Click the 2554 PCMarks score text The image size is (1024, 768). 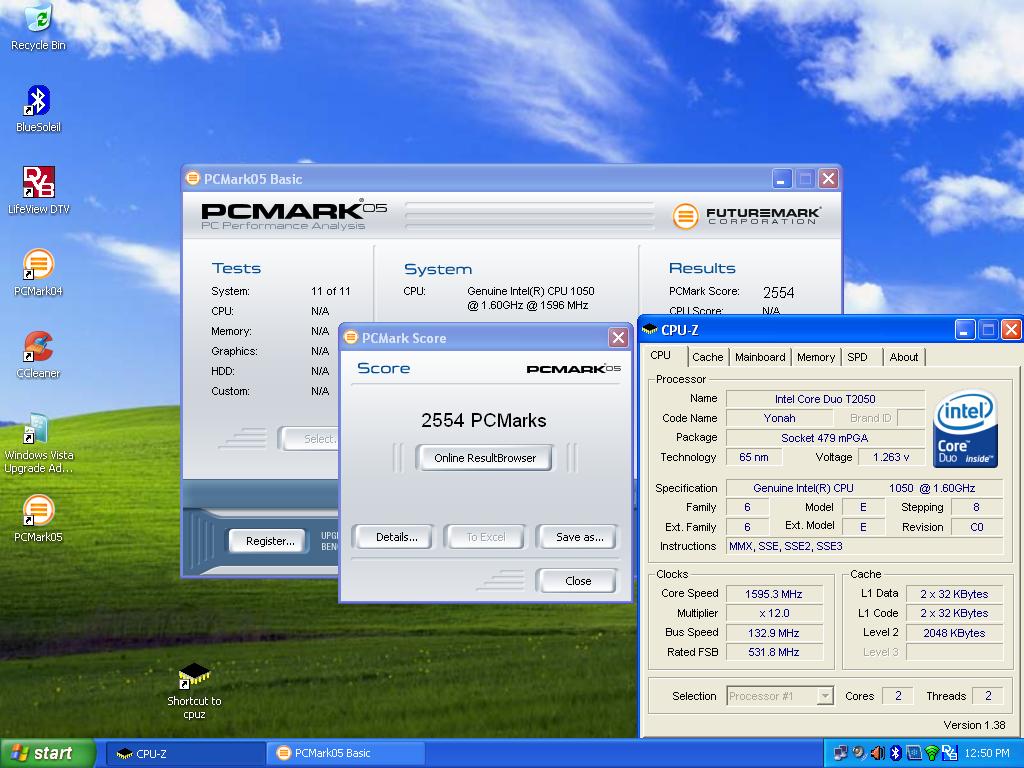point(484,421)
